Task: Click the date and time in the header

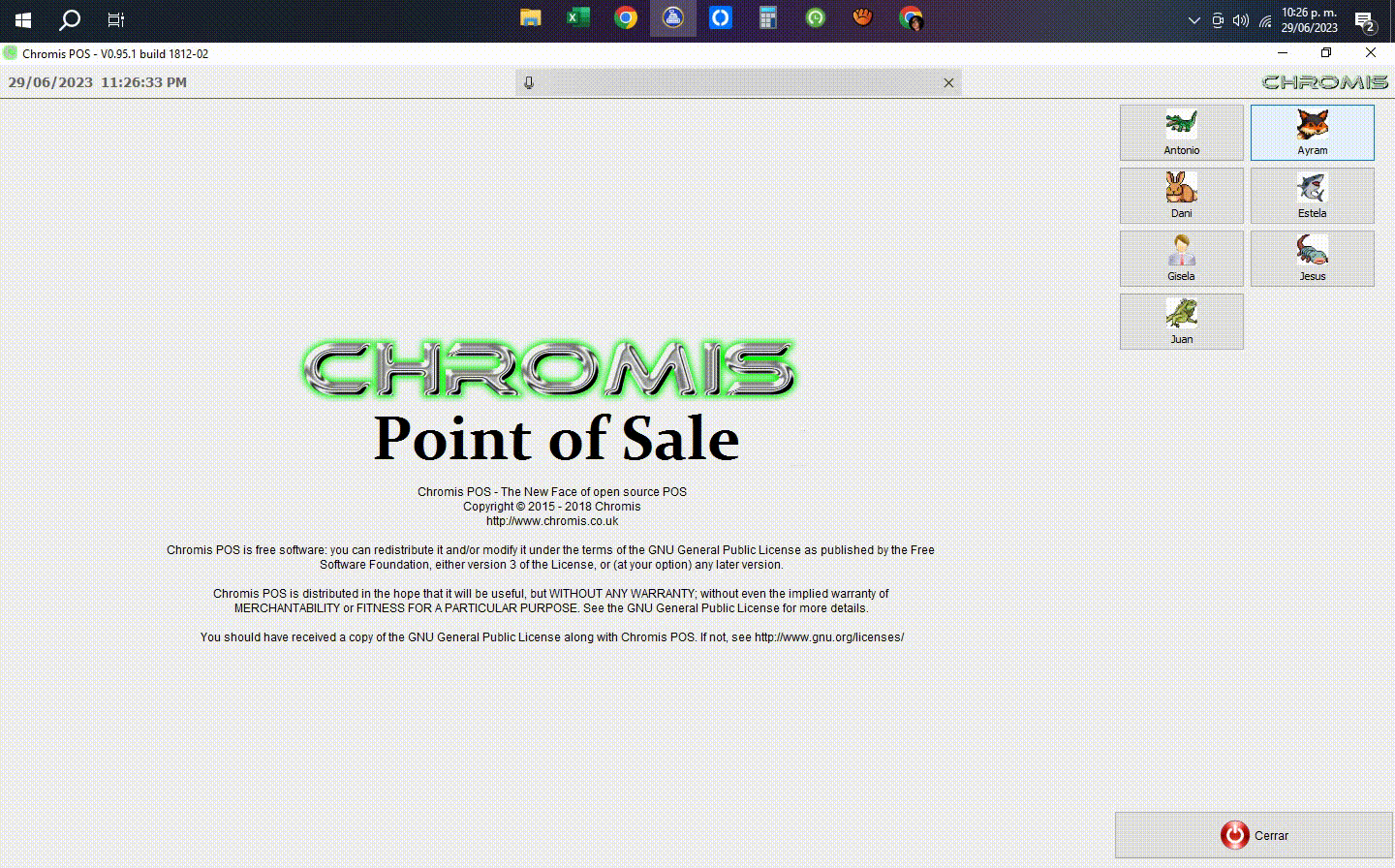Action: coord(98,82)
